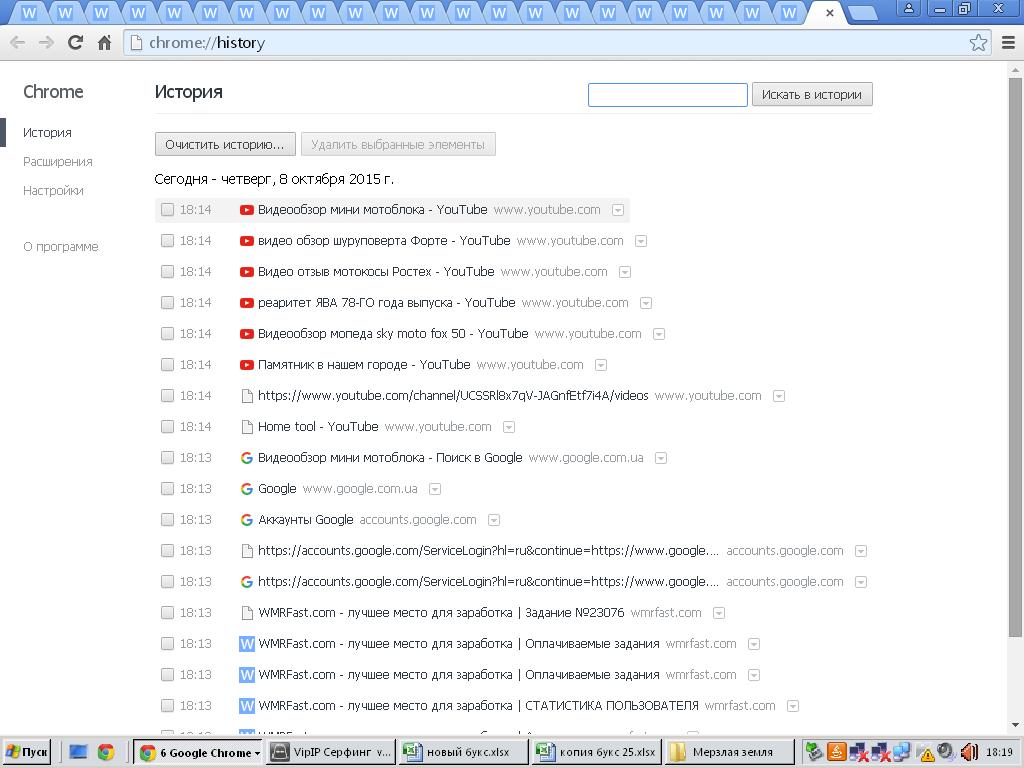The width and height of the screenshot is (1024, 768).
Task: Click the browser reload icon
Action: coord(75,43)
